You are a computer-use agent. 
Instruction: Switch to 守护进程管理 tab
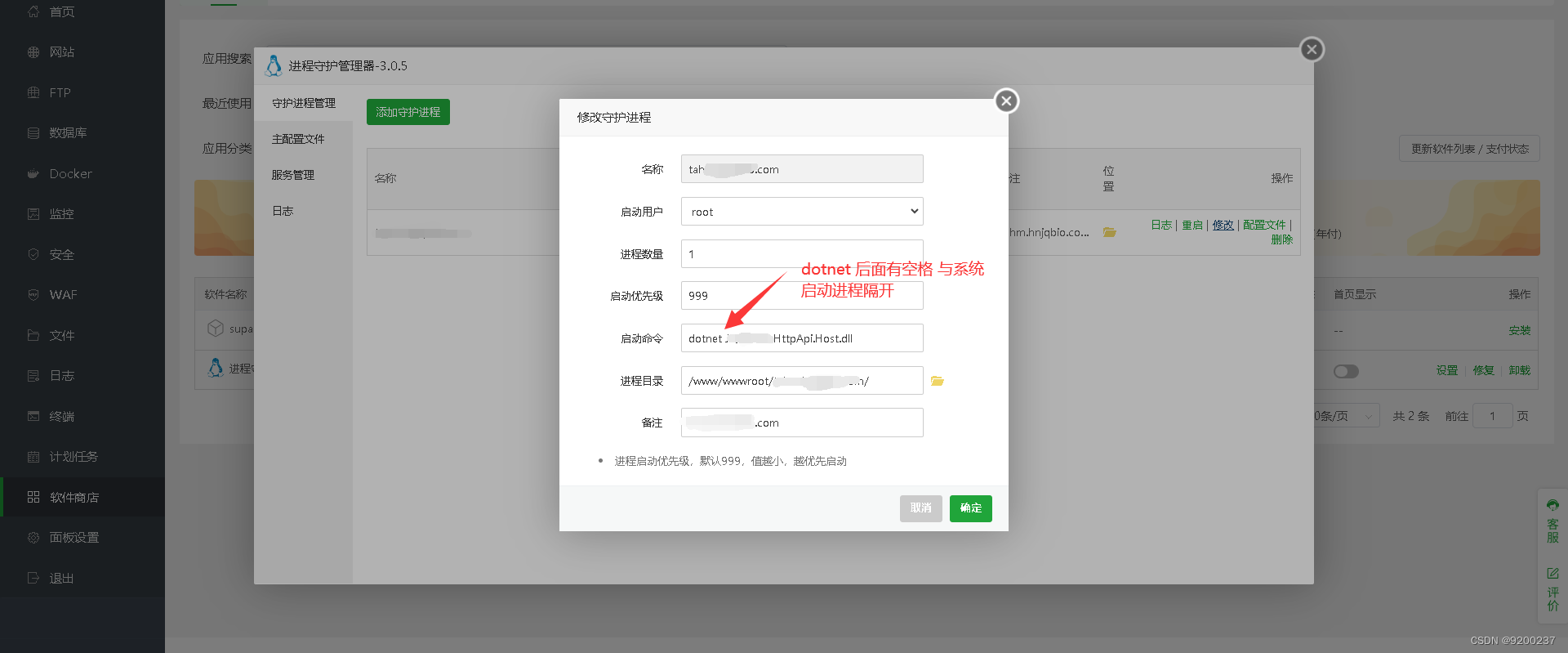pos(304,103)
